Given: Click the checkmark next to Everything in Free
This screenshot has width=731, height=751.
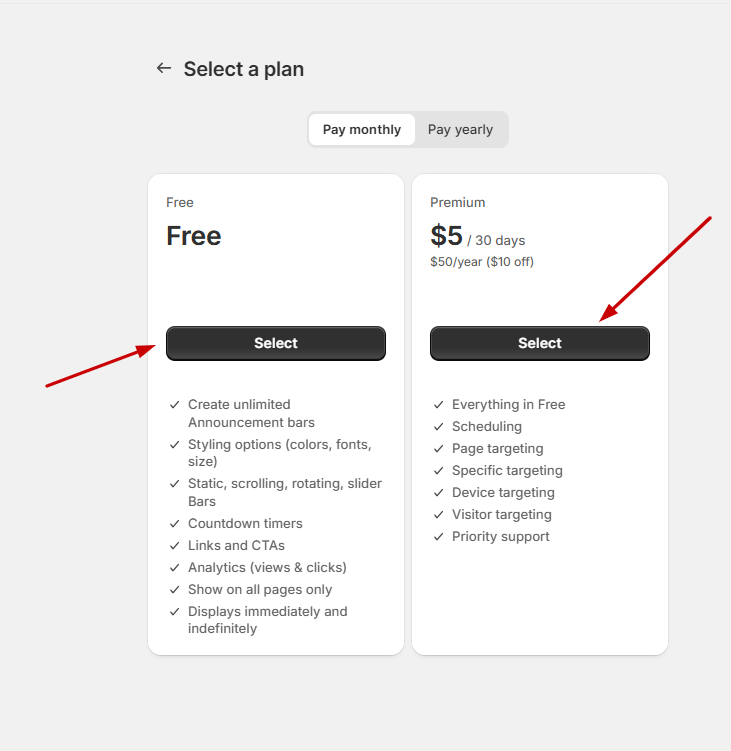Looking at the screenshot, I should pyautogui.click(x=439, y=405).
